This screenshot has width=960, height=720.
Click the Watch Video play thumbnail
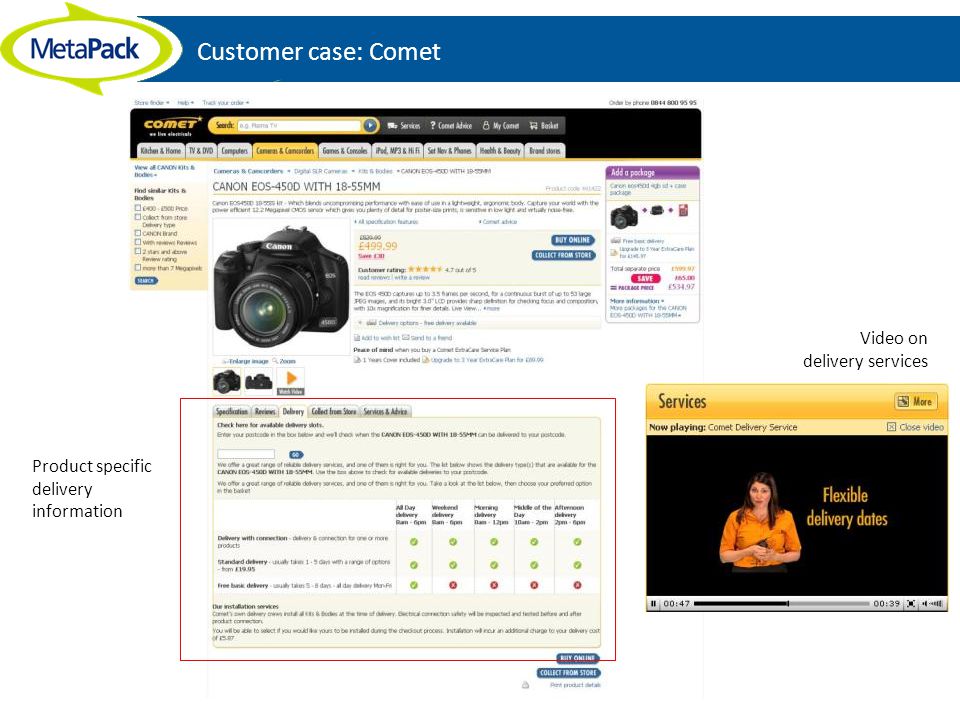point(291,381)
